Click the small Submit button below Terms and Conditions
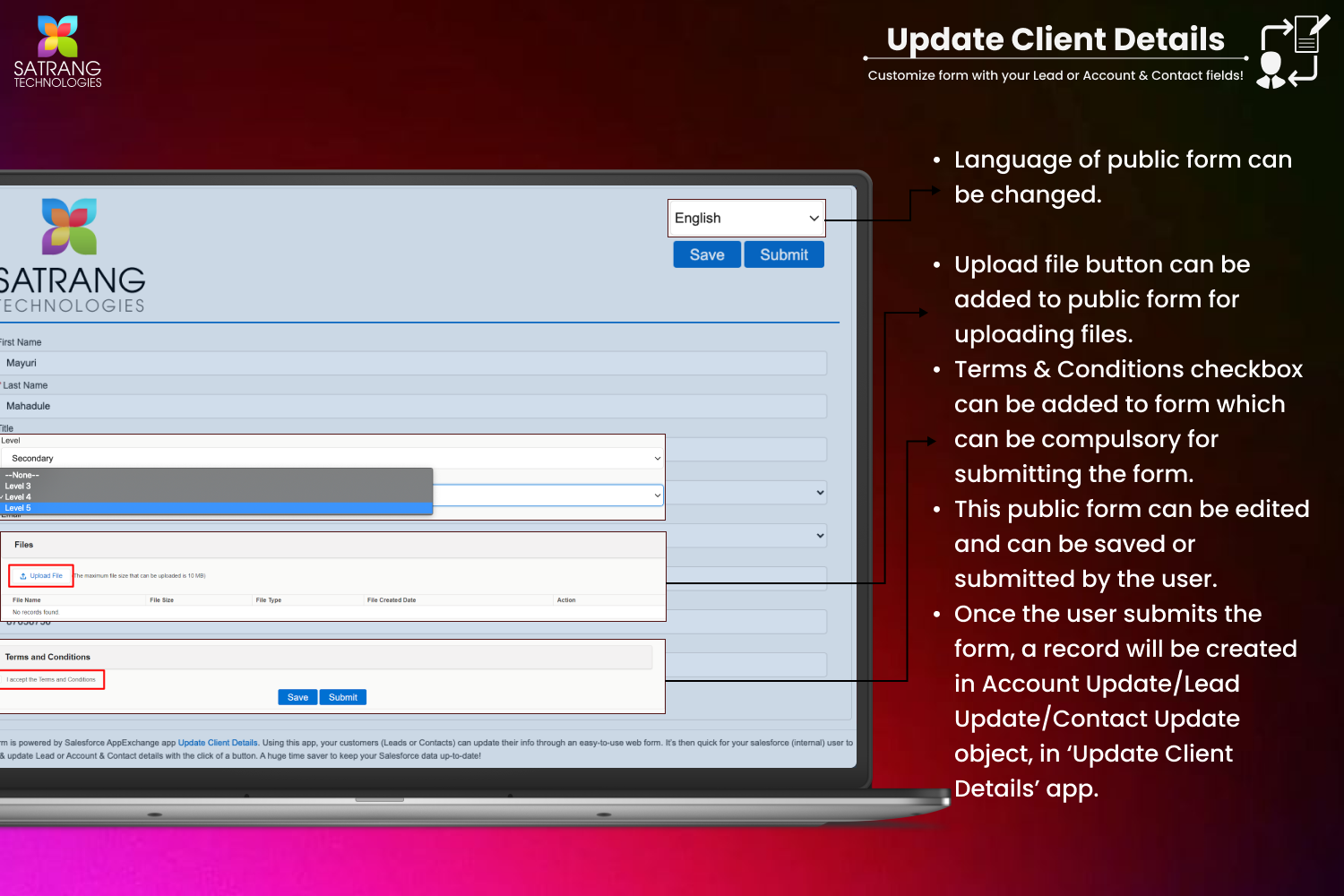1344x896 pixels. pos(343,697)
